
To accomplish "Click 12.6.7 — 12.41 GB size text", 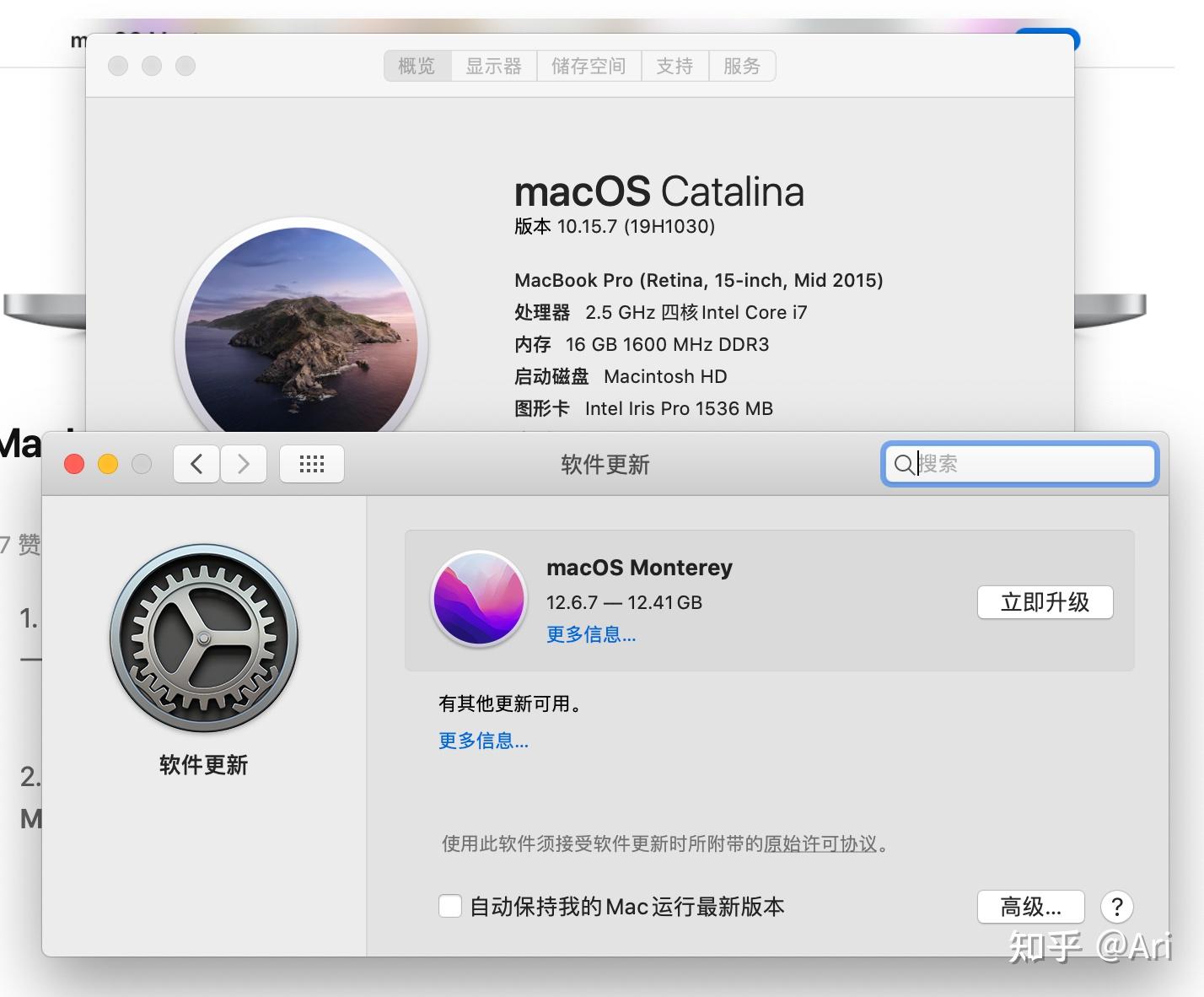I will [x=624, y=602].
